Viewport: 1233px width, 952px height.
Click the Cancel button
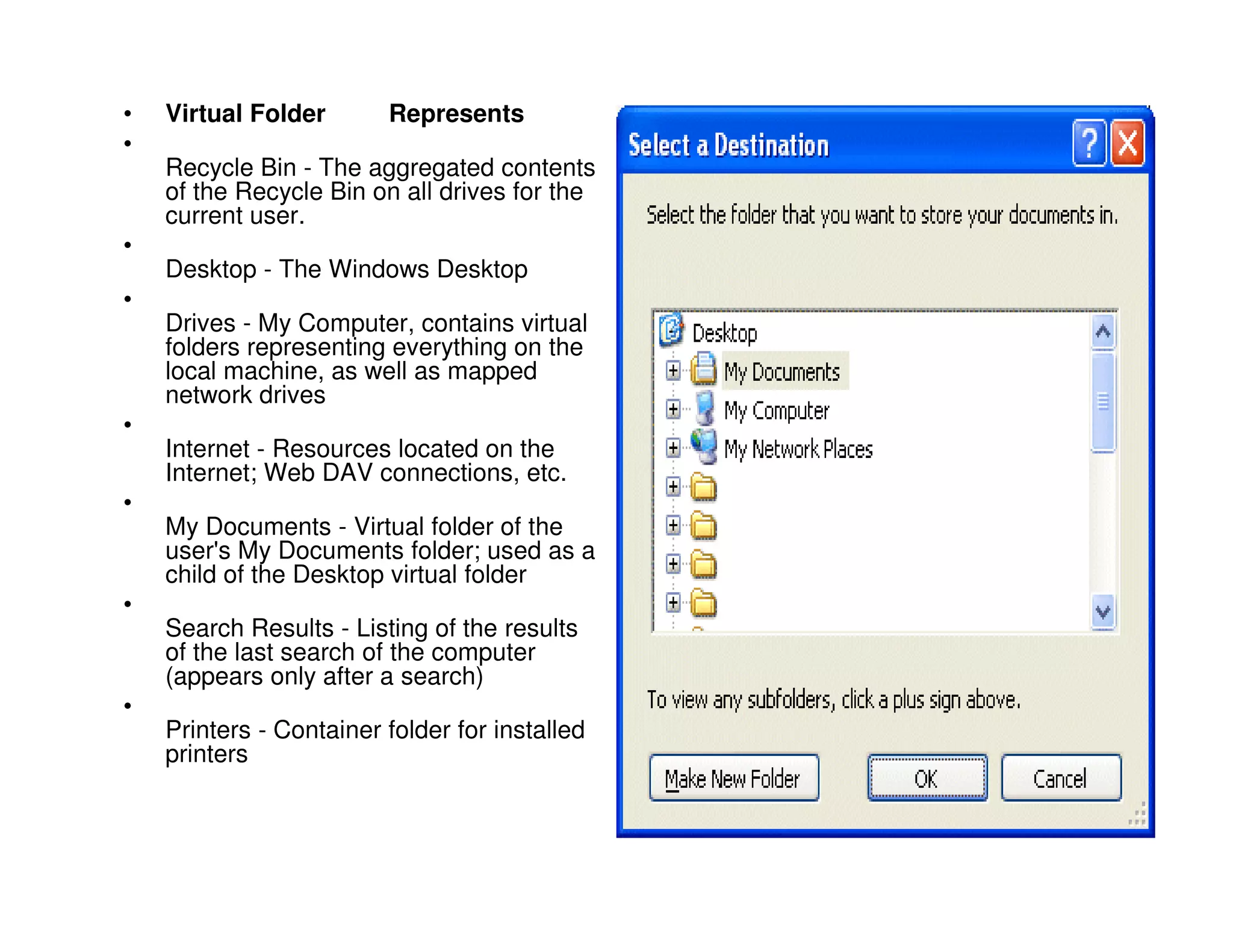tap(1061, 777)
